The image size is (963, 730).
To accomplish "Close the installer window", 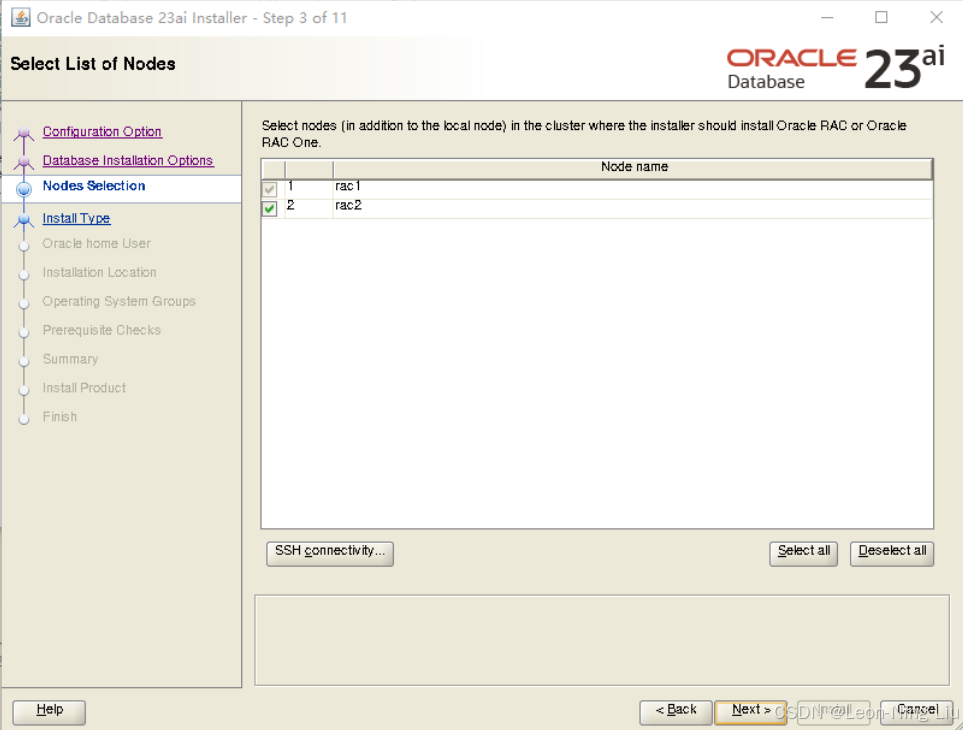I will pyautogui.click(x=936, y=17).
